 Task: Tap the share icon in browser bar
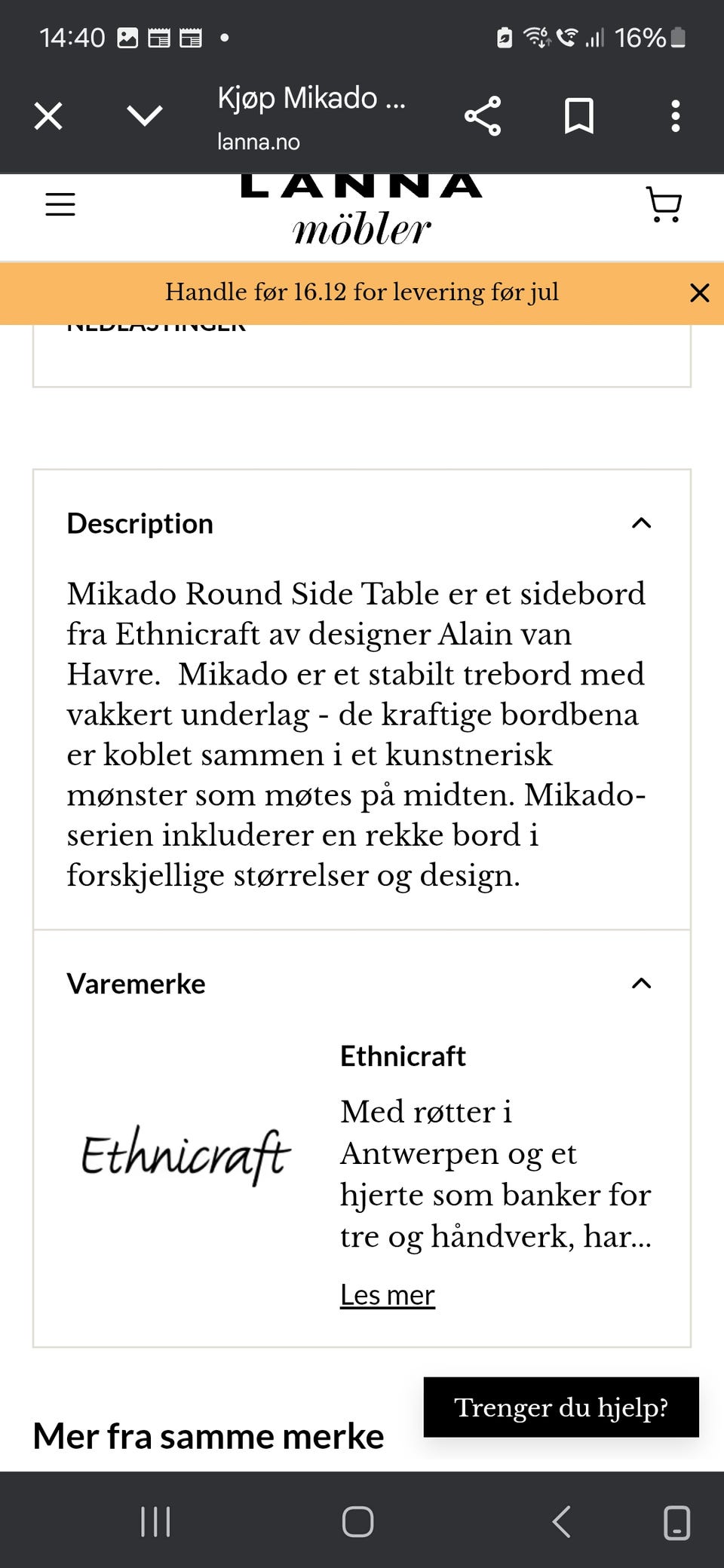click(x=483, y=116)
